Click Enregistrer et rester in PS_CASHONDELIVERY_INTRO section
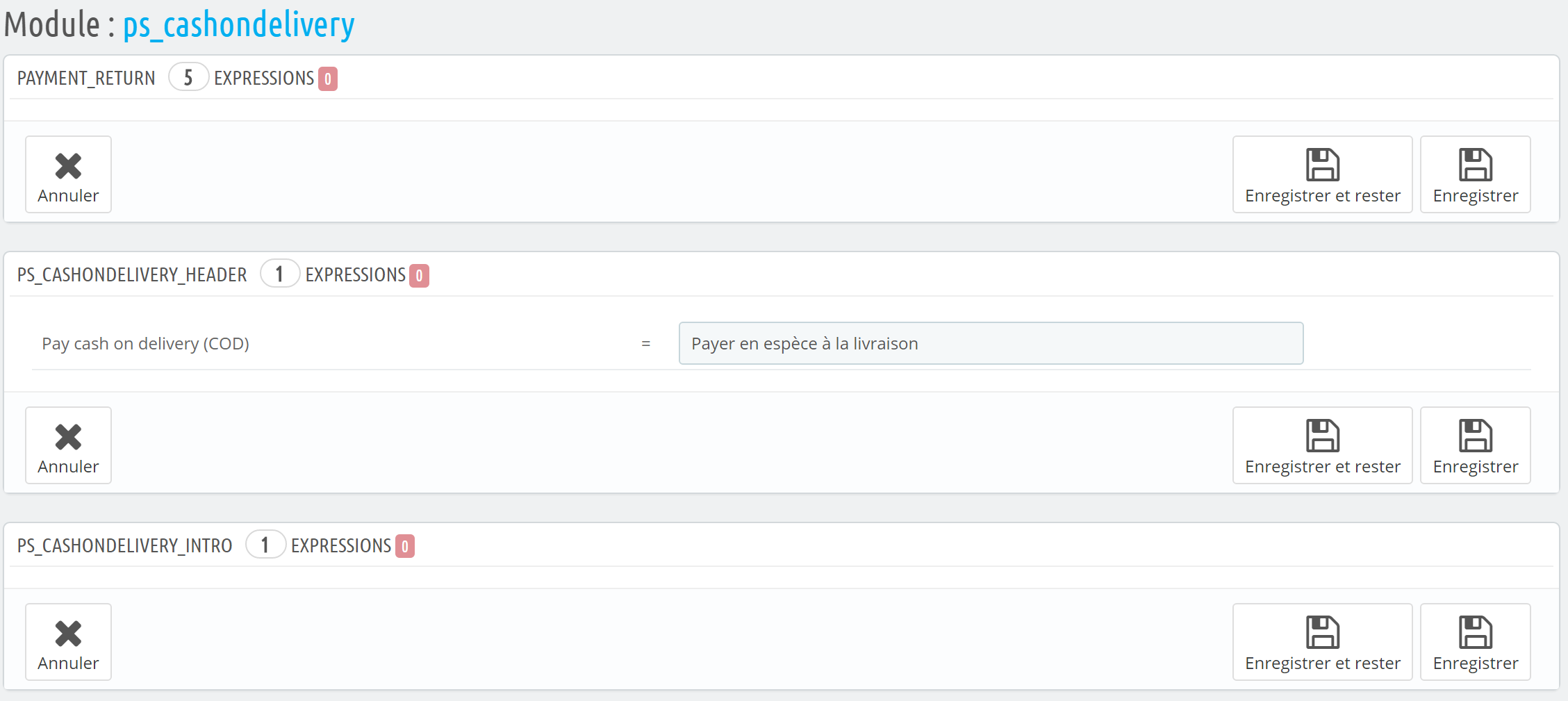1568x701 pixels. [x=1322, y=642]
